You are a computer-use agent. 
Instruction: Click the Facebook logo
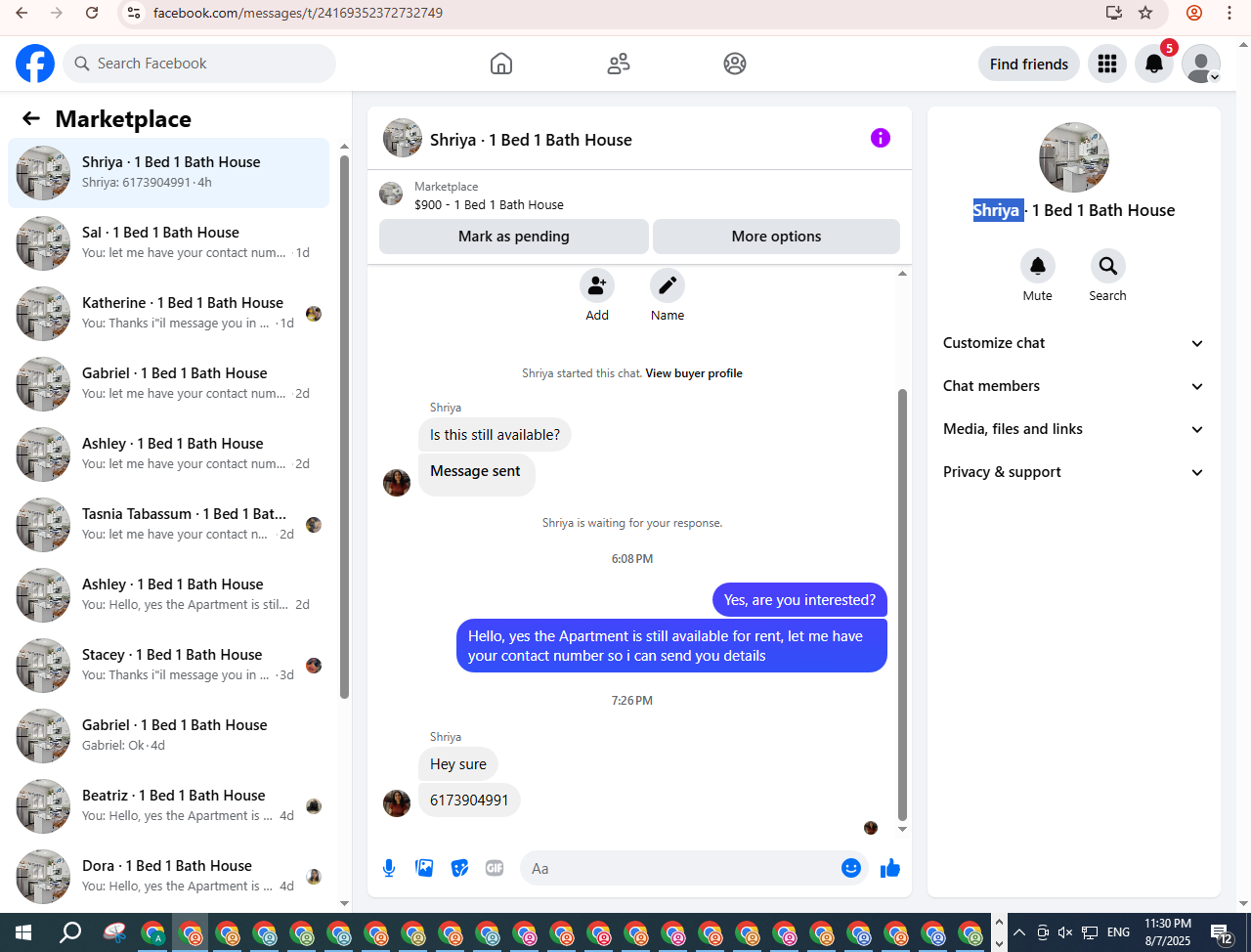tap(35, 64)
